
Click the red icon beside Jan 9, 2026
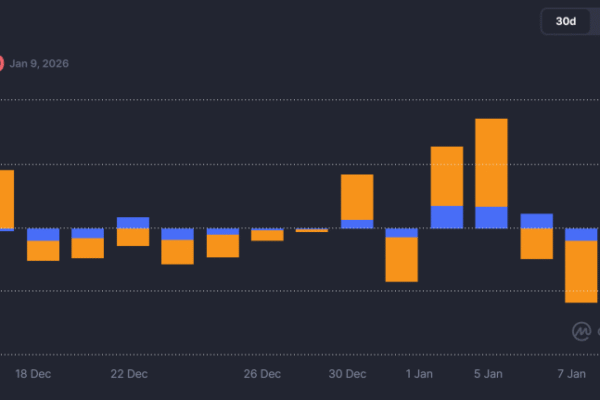(2, 64)
